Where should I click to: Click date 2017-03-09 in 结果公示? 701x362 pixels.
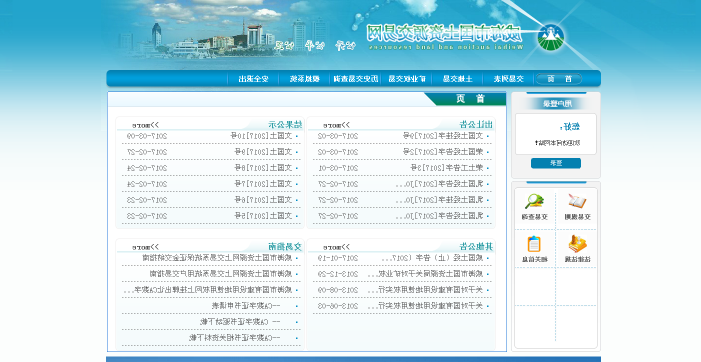point(147,136)
